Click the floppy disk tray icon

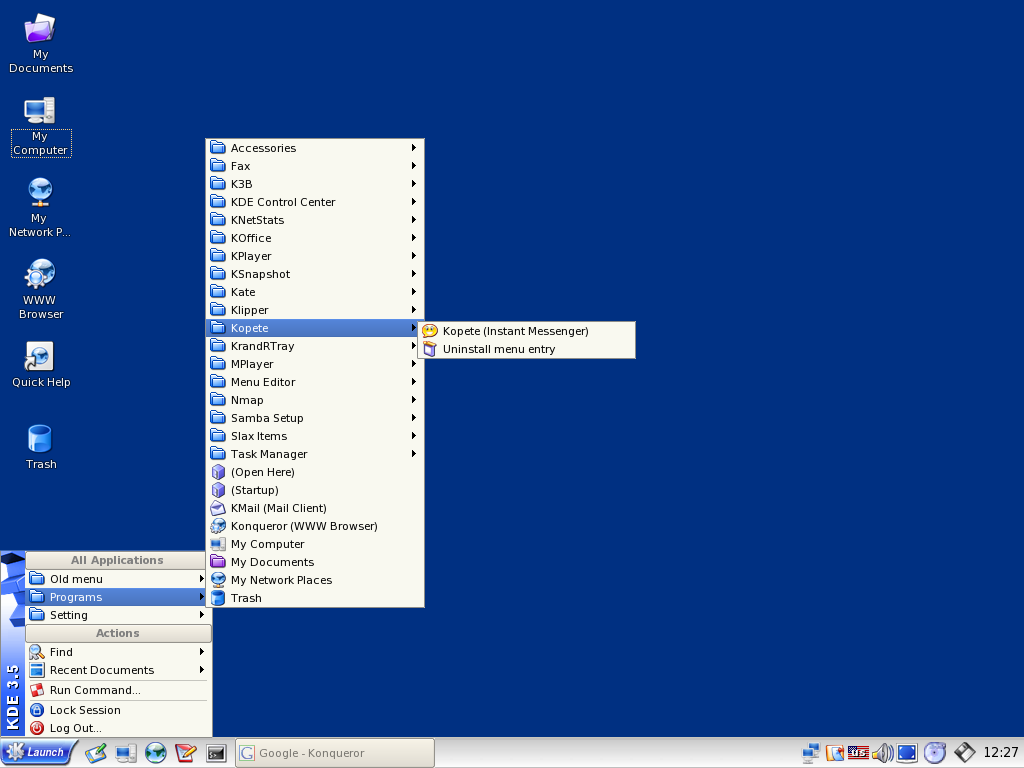click(965, 753)
